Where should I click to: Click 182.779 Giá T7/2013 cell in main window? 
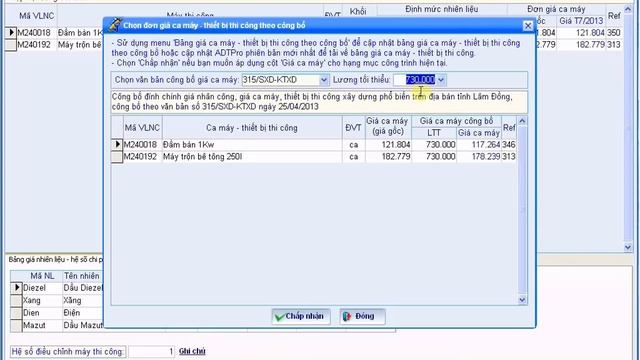click(581, 45)
